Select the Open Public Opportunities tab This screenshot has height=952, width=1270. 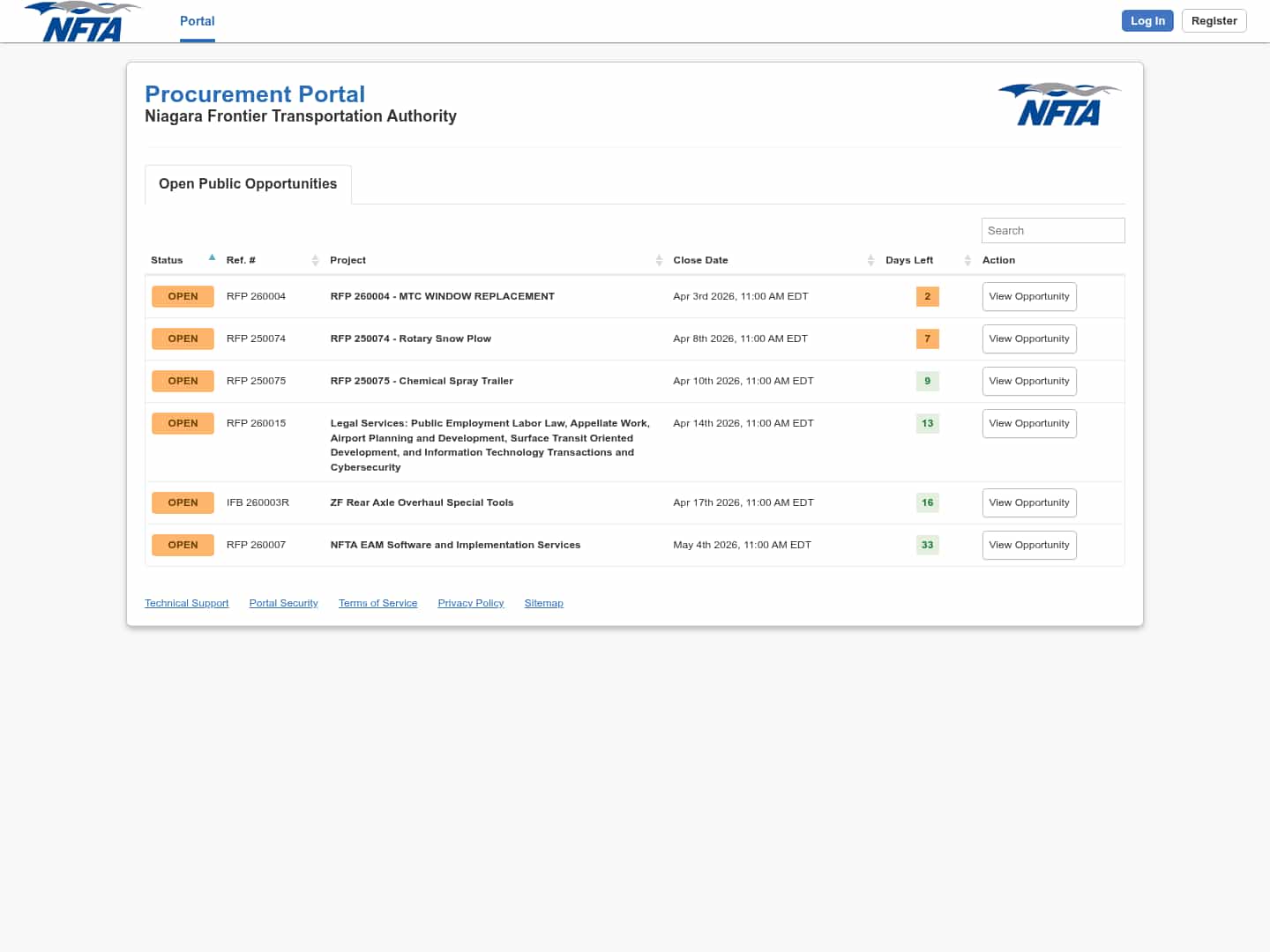248,183
